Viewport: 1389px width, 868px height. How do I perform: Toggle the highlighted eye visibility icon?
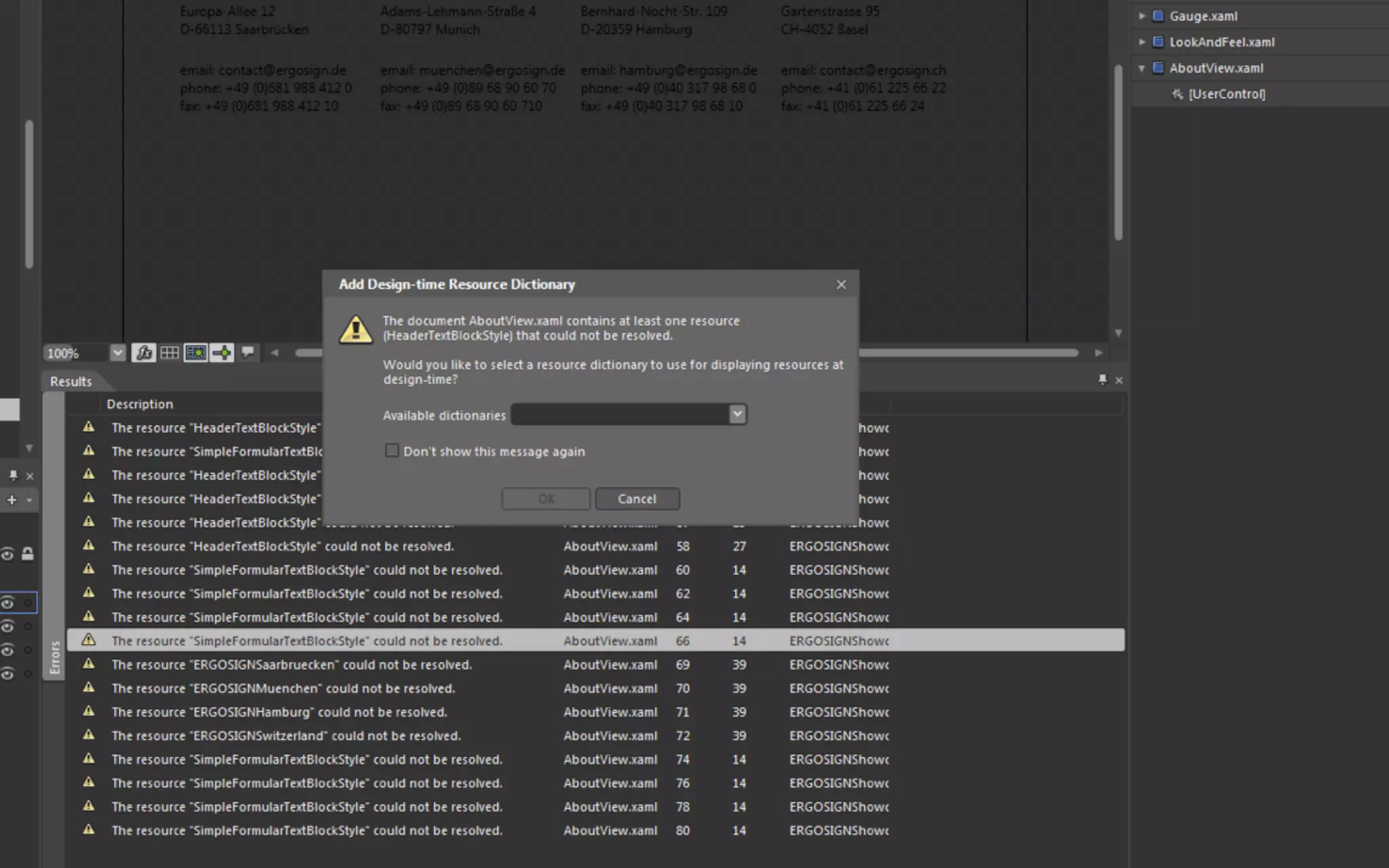7,602
